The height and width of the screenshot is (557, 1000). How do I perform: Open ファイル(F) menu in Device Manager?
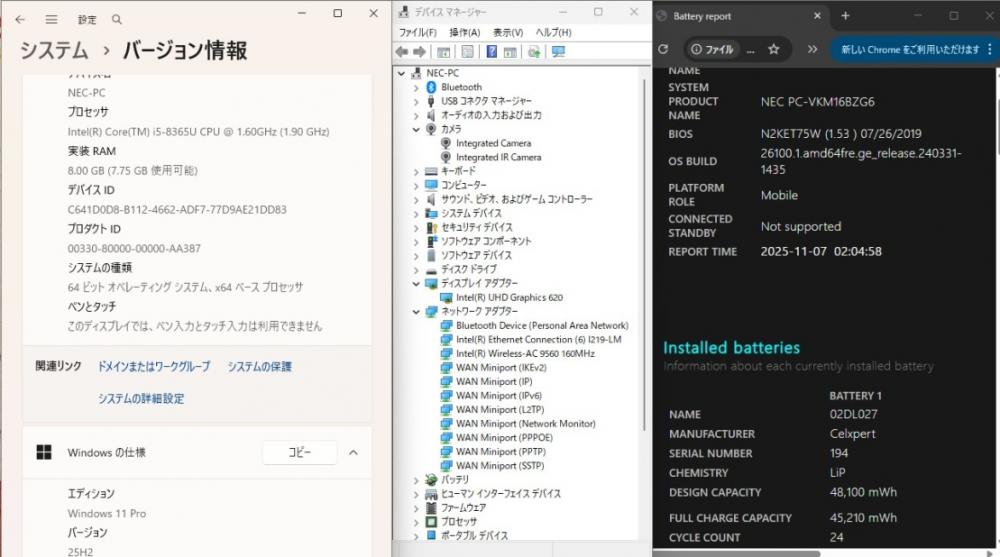418,33
